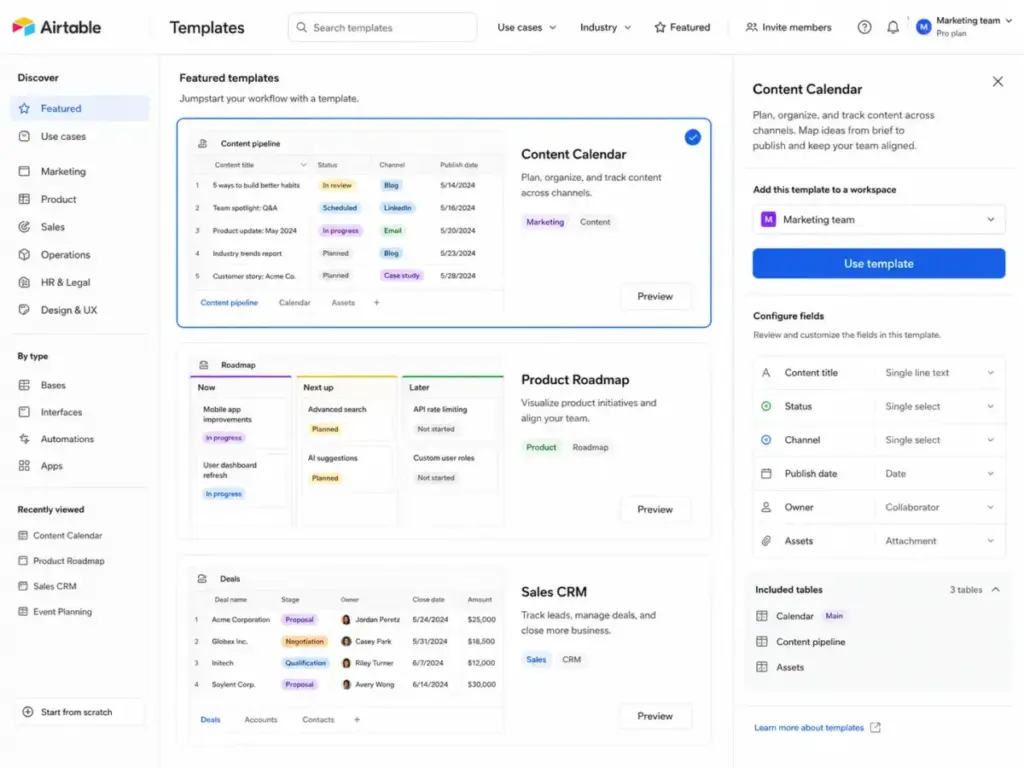Switch to Calendar tab in Content pipeline preview
The image size is (1024, 768).
(295, 302)
